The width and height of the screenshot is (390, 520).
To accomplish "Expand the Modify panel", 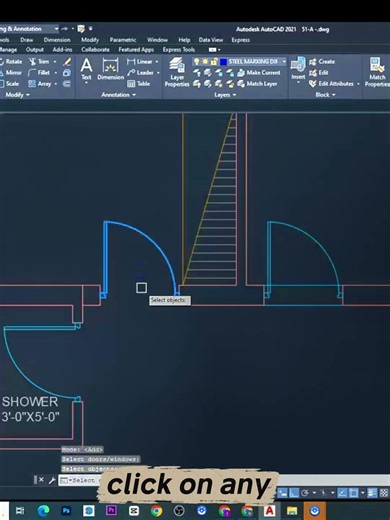I will pyautogui.click(x=18, y=95).
